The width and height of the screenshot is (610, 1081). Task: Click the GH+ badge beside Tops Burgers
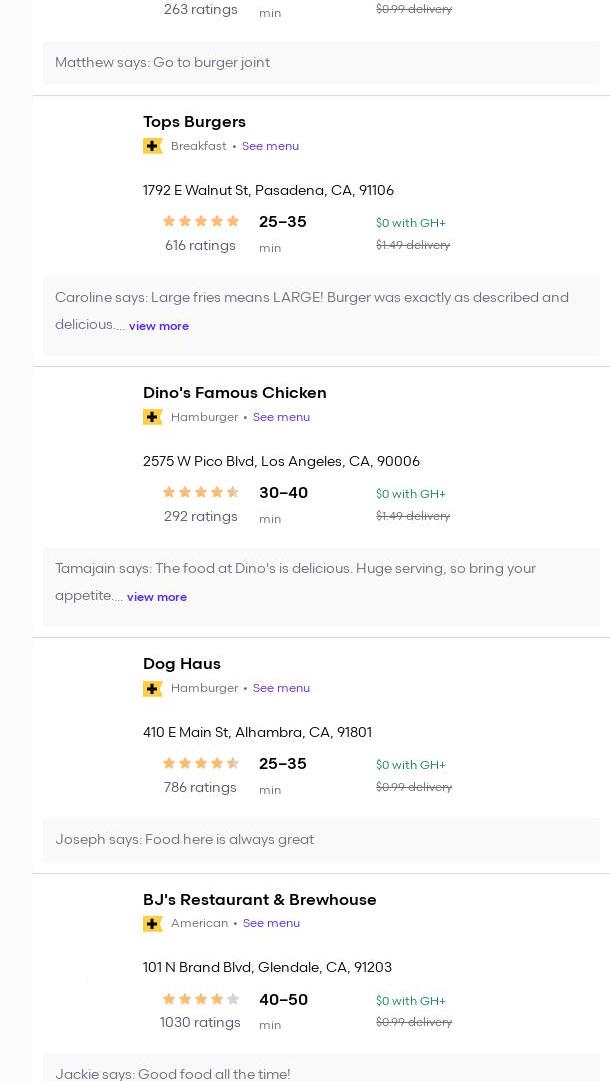[x=153, y=146]
